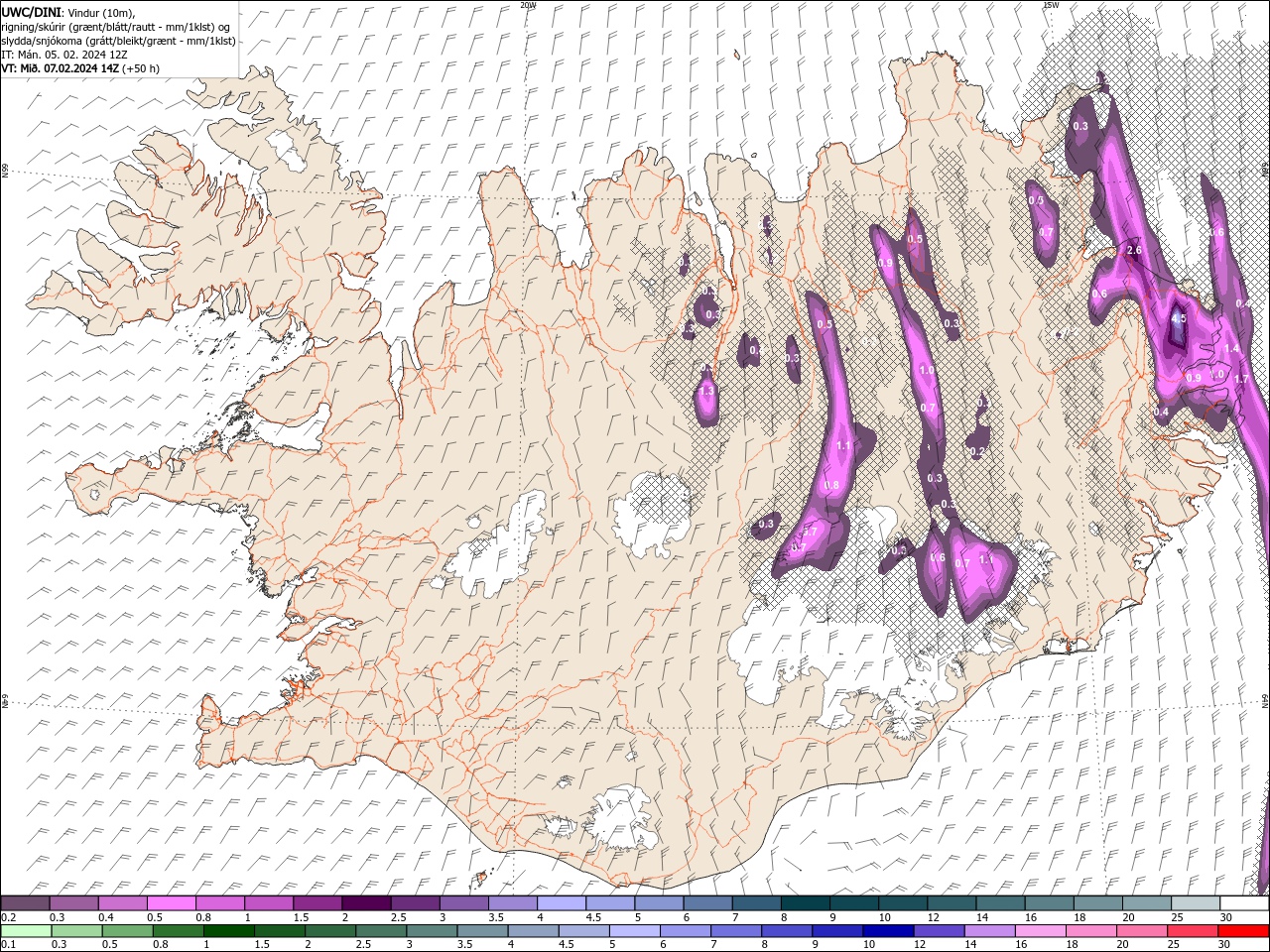Click the slydda/snjókoma legend description line
This screenshot has height=952, width=1270.
118,41
